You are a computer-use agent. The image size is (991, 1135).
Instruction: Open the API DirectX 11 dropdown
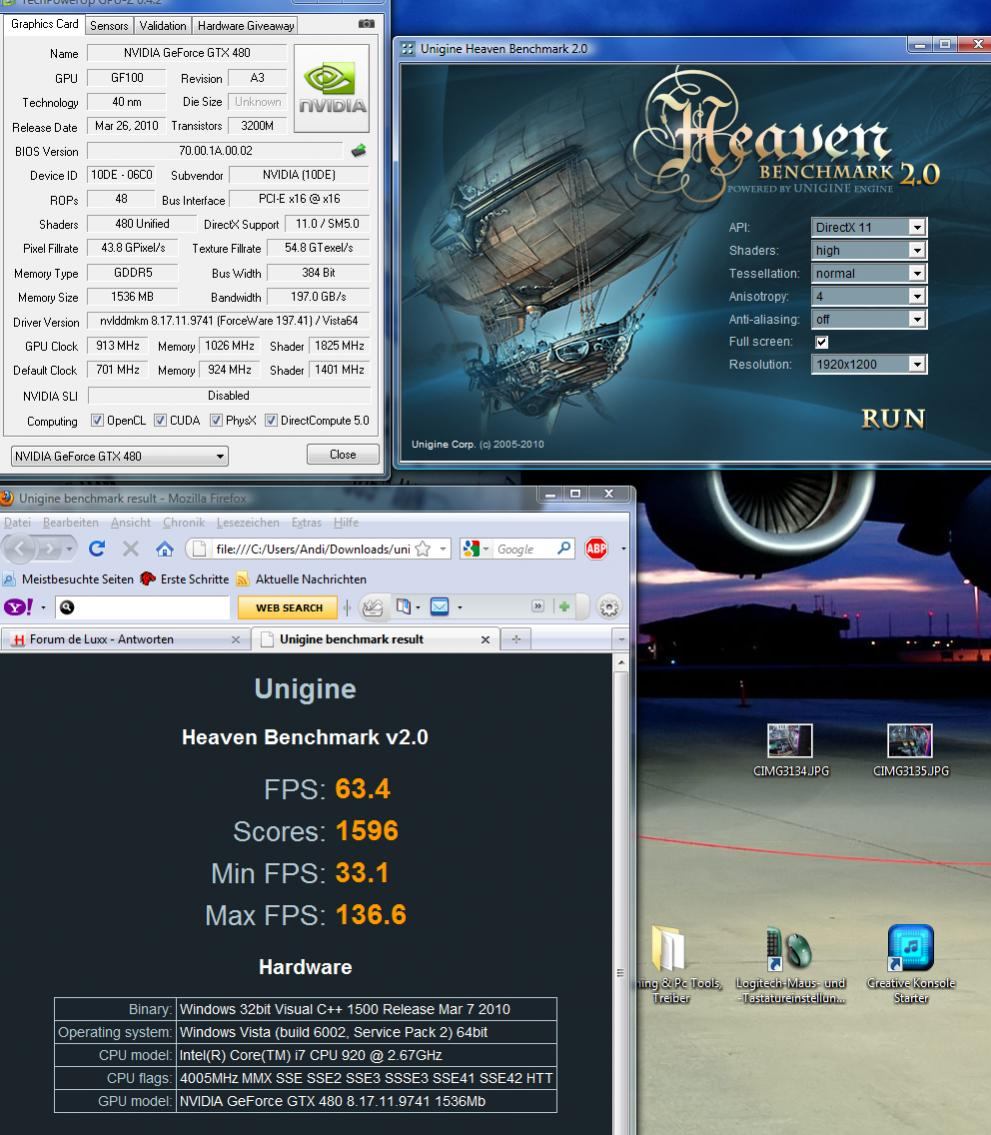pyautogui.click(x=869, y=227)
